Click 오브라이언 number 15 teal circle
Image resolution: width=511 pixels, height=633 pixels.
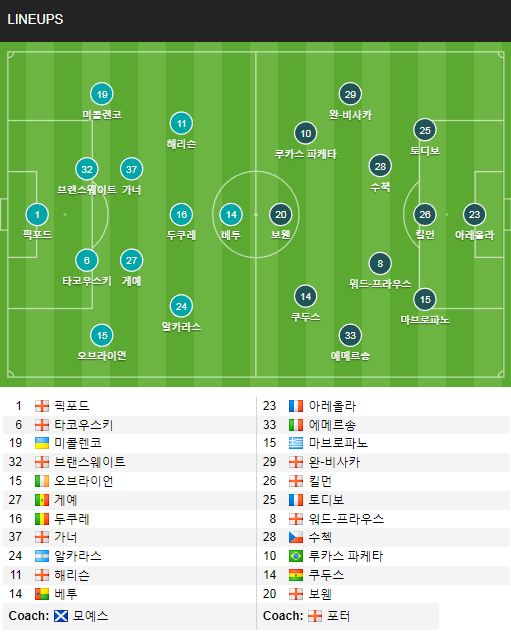pyautogui.click(x=102, y=335)
